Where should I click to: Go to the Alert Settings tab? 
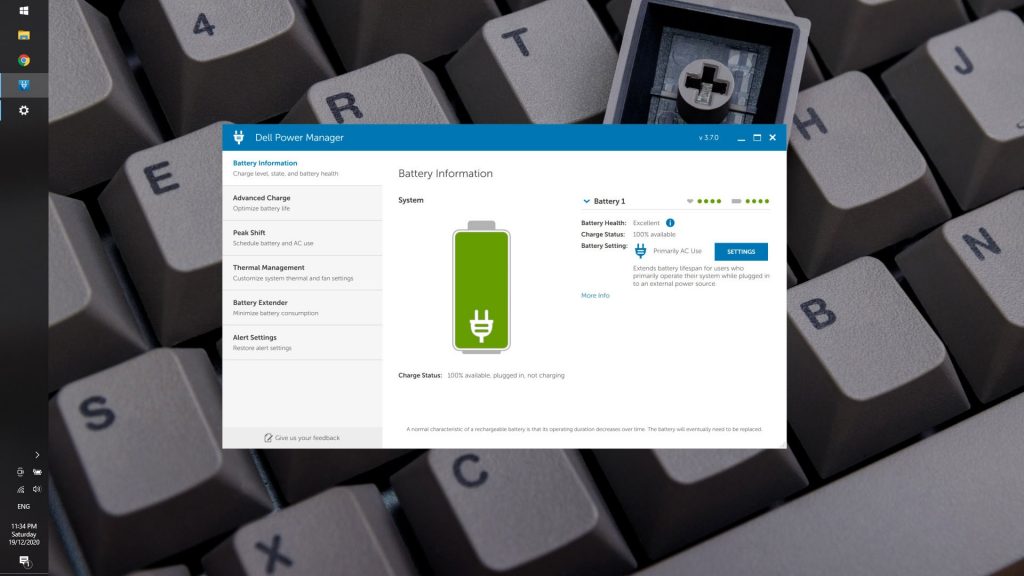click(302, 342)
